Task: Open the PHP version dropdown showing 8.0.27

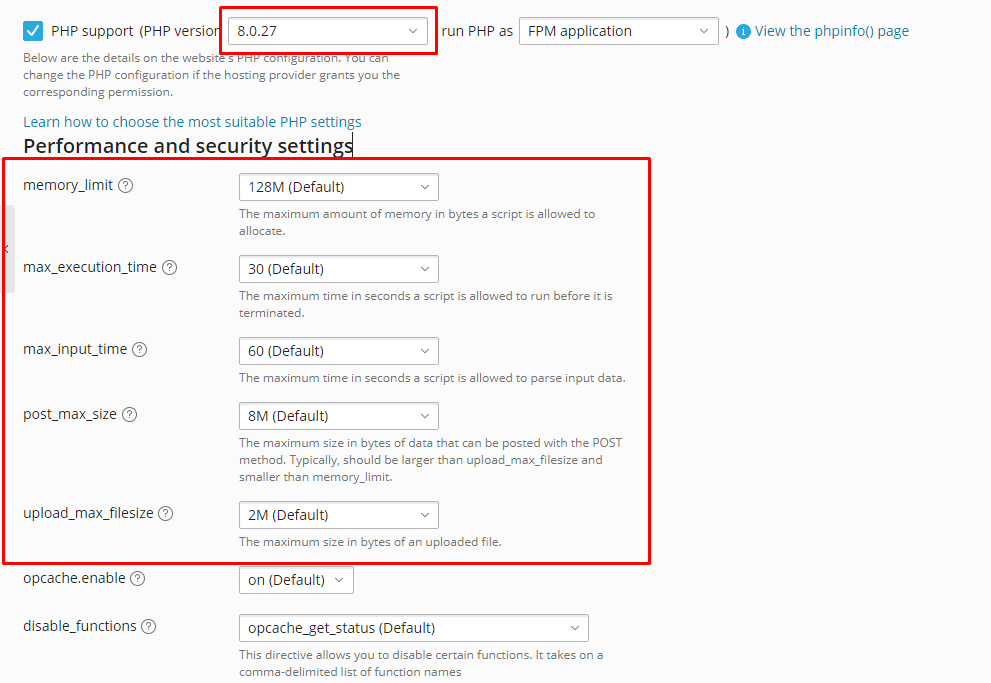Action: (x=328, y=30)
